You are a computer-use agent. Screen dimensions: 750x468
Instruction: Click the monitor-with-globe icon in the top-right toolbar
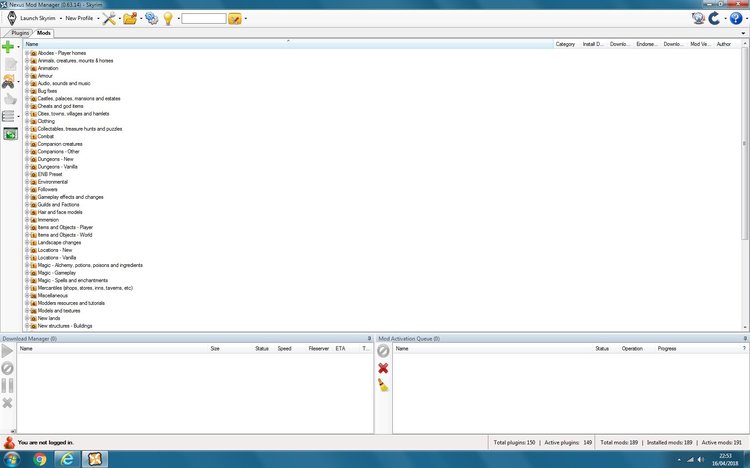pos(698,18)
